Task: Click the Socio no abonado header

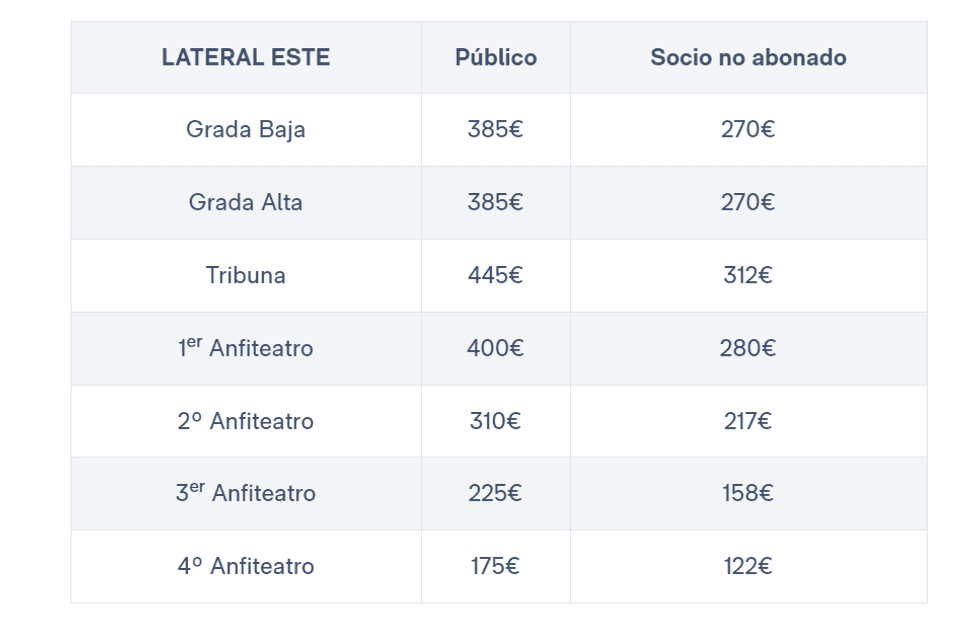Action: [748, 58]
